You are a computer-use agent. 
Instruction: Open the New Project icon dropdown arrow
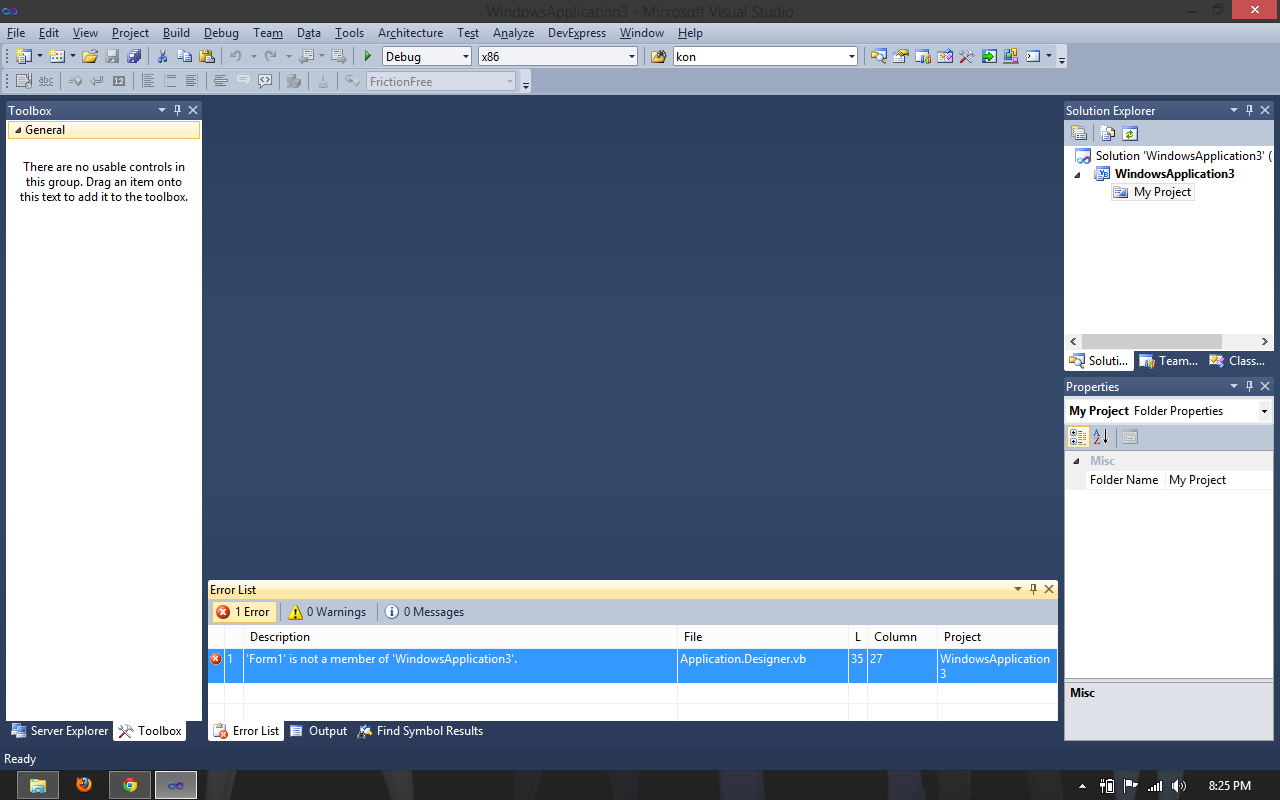click(x=40, y=56)
